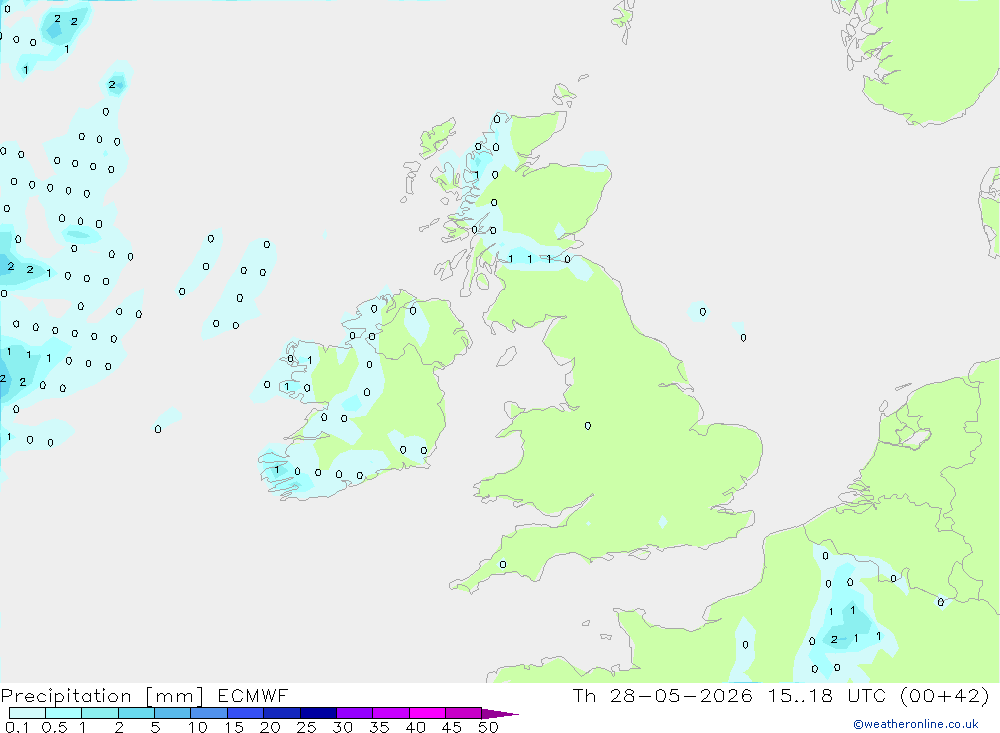Click the "UTC" label in the footer
The height and width of the screenshot is (733, 1000).
click(867, 695)
